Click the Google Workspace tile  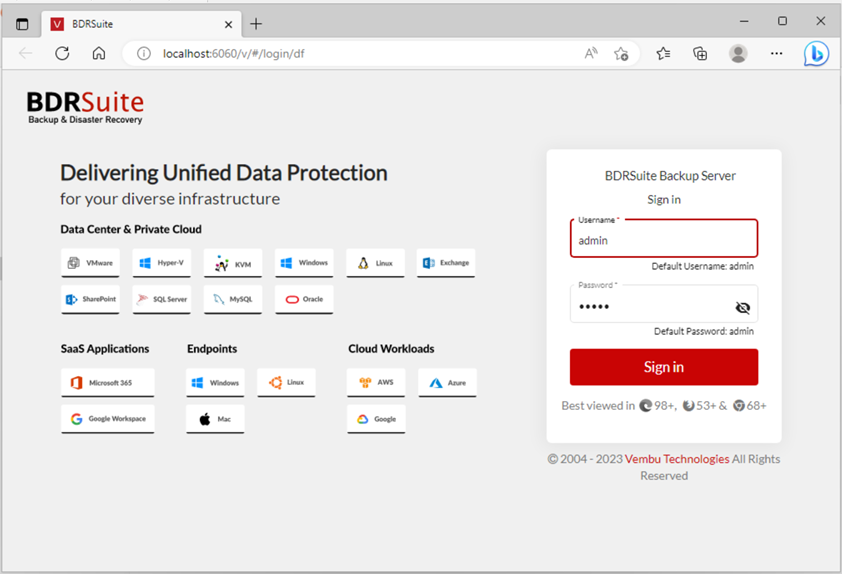pos(107,419)
